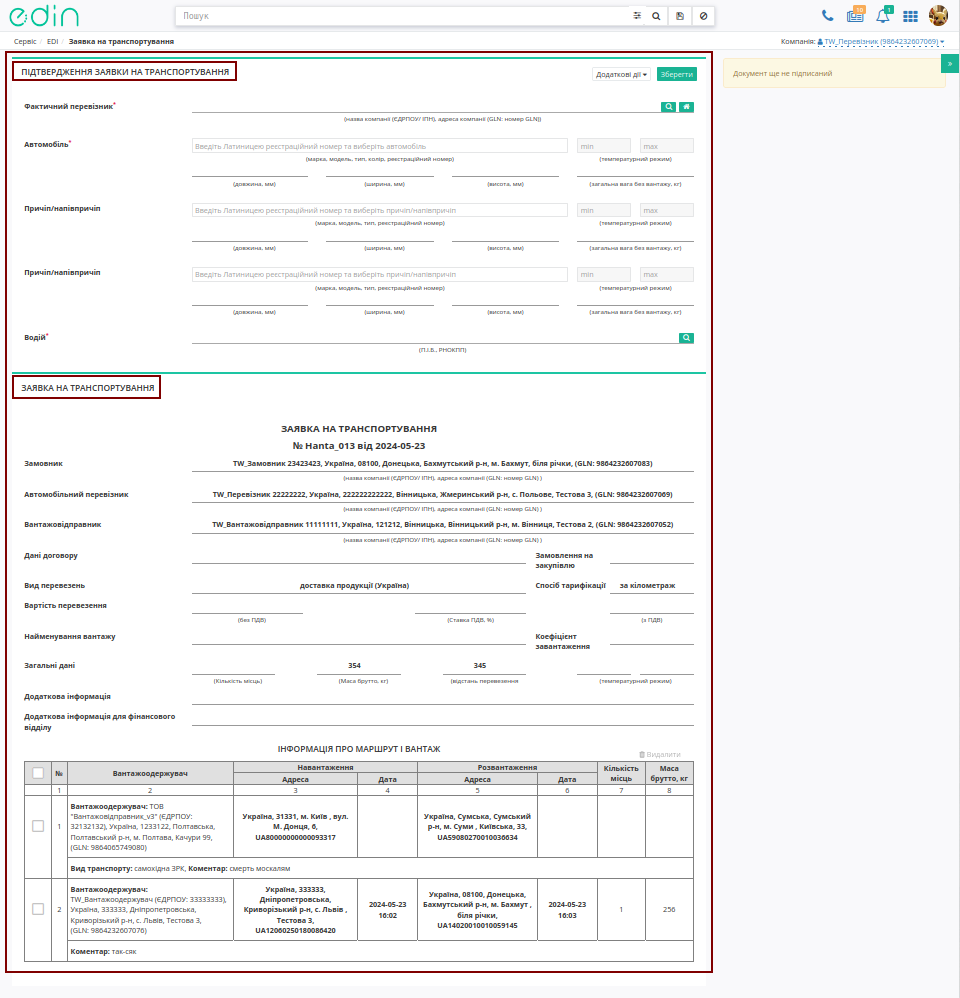Click first Причіп/напівпричіп min temperature field
The width and height of the screenshot is (960, 998).
point(604,211)
